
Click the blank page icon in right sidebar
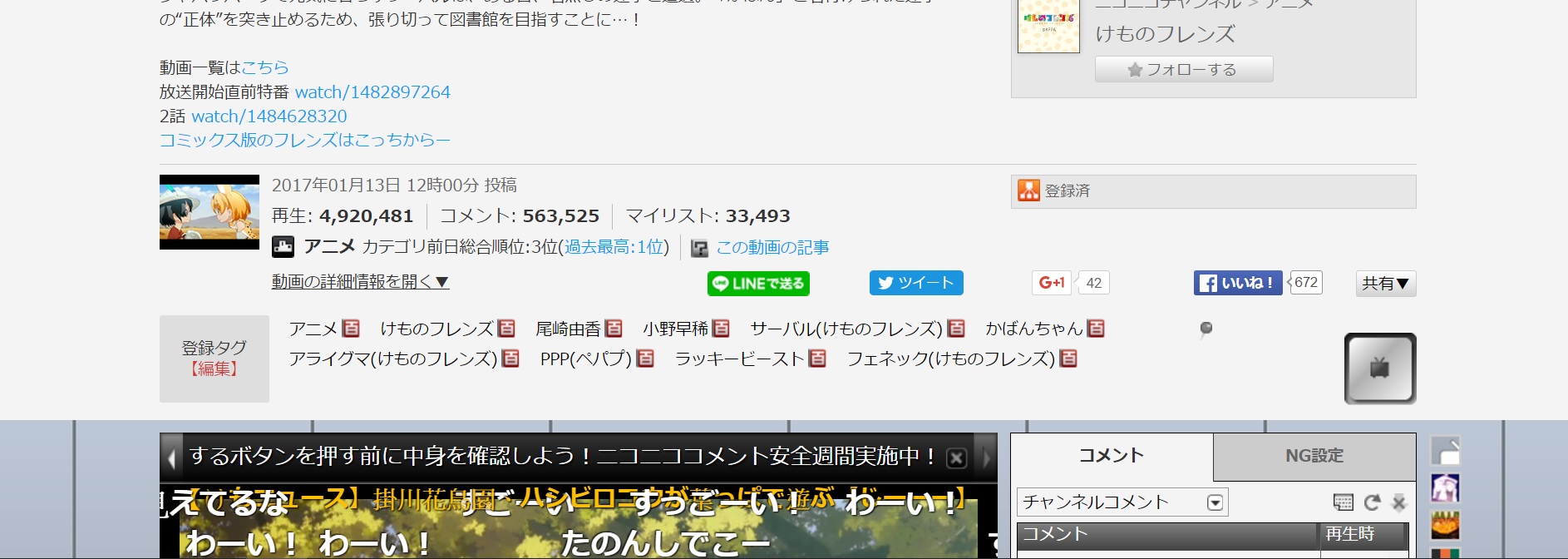click(1445, 451)
